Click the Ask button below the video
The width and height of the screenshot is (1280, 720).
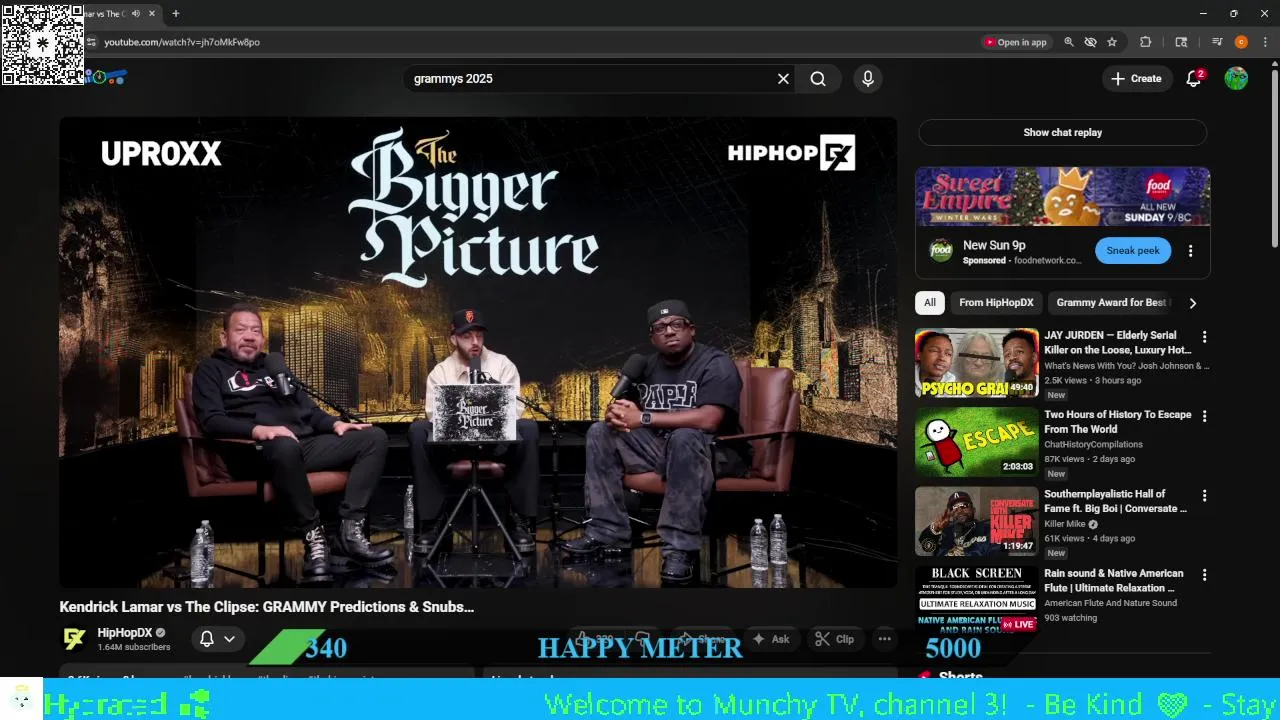tap(770, 639)
